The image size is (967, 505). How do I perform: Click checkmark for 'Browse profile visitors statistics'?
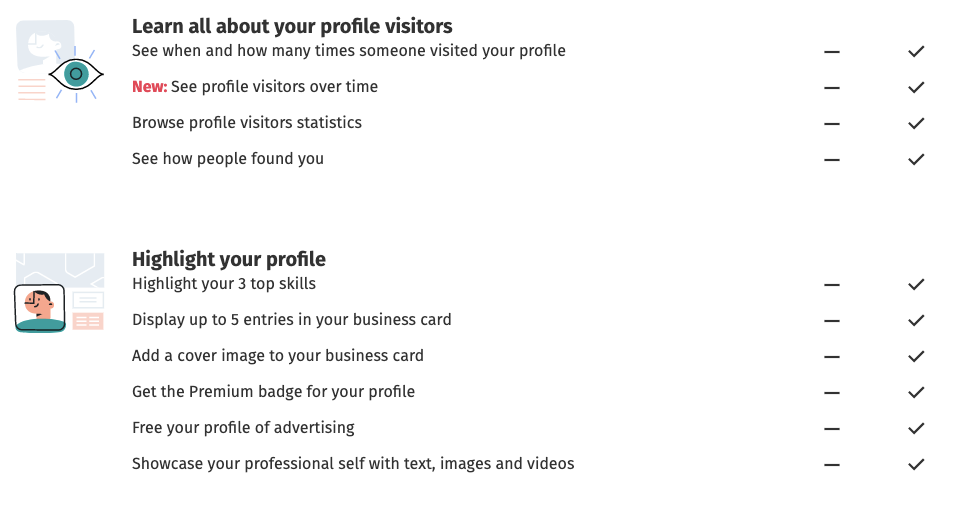pyautogui.click(x=916, y=123)
